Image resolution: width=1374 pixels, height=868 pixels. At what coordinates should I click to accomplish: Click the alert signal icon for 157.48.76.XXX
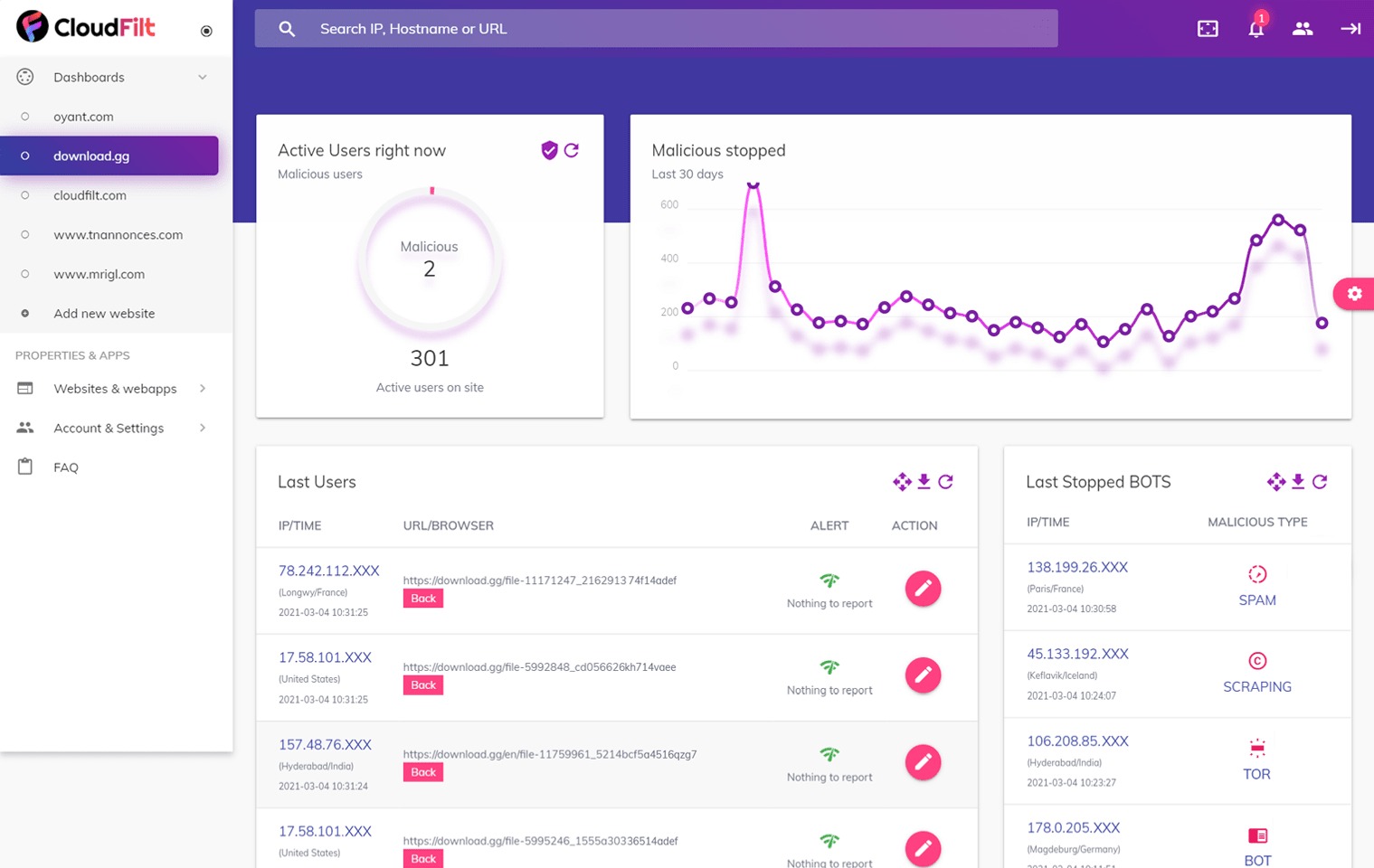[x=829, y=754]
